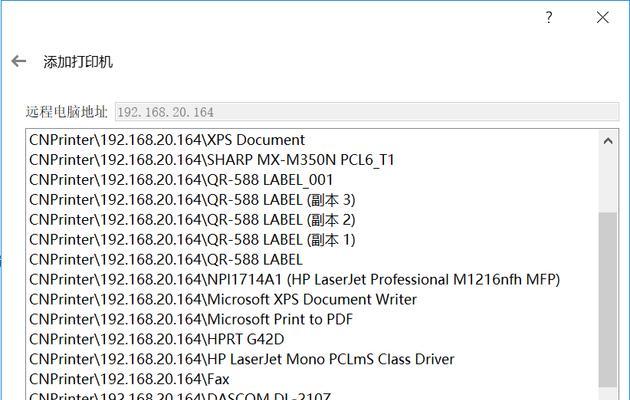
Task: Select NPI1714A1 HP LaserJet Professional M1216nfh MFP
Action: coord(295,280)
